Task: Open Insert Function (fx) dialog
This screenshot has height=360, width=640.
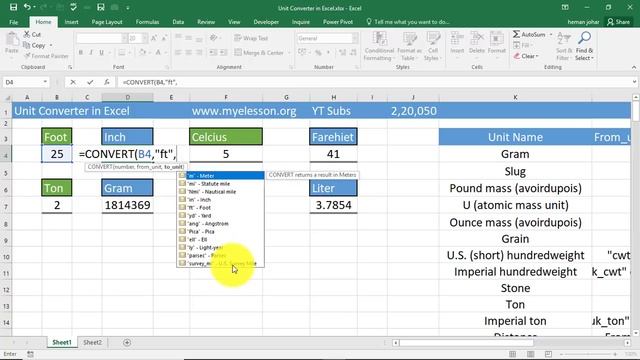Action: click(x=107, y=82)
